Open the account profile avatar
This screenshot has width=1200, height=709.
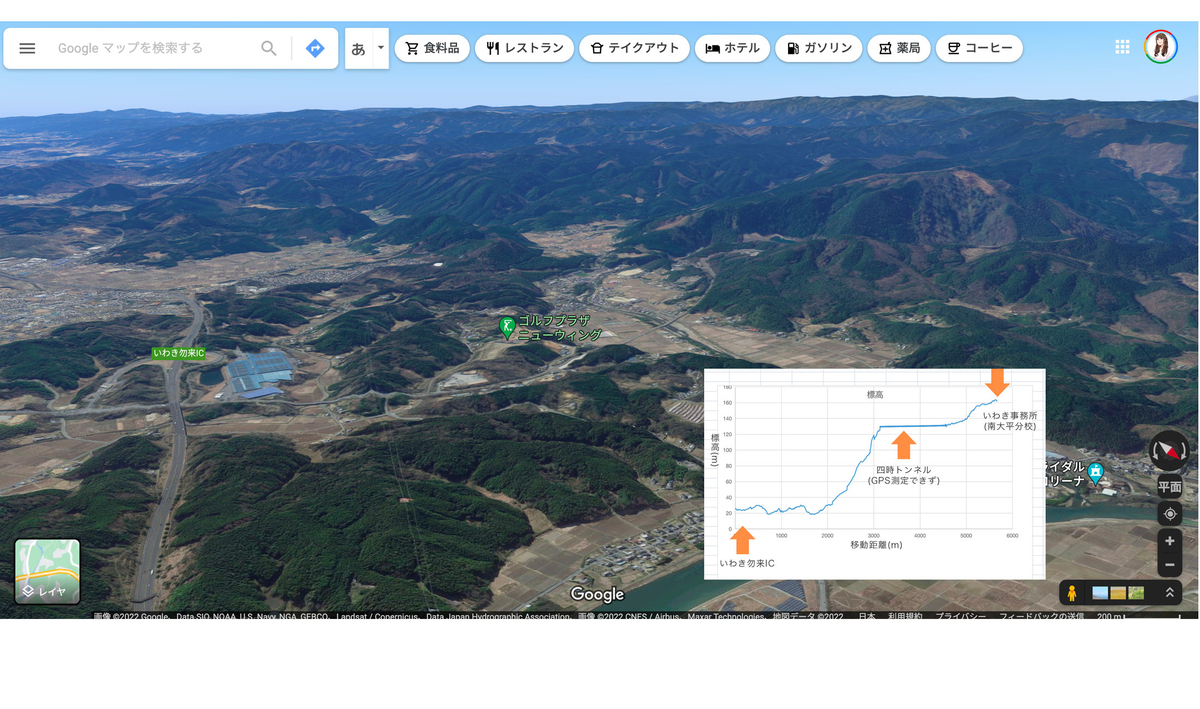[1161, 47]
